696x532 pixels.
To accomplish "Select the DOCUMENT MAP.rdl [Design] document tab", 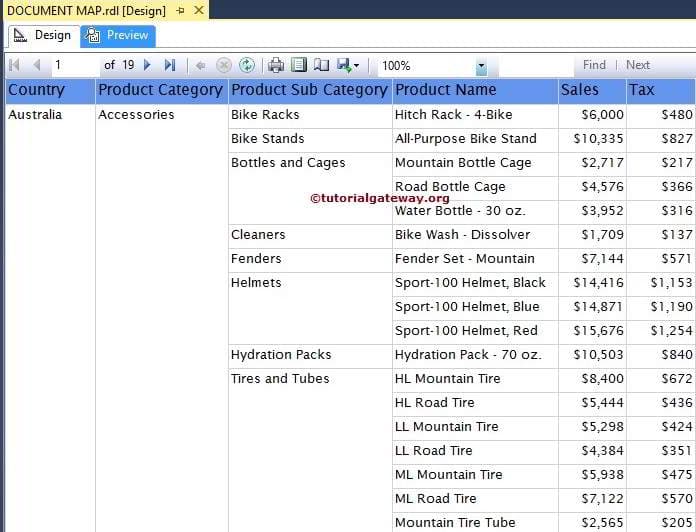I will point(87,11).
